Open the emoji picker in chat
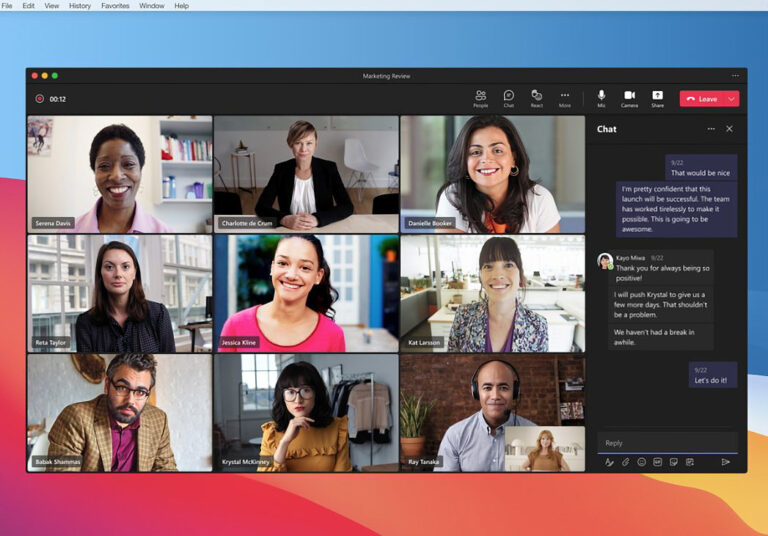Image resolution: width=768 pixels, height=536 pixels. pyautogui.click(x=642, y=462)
